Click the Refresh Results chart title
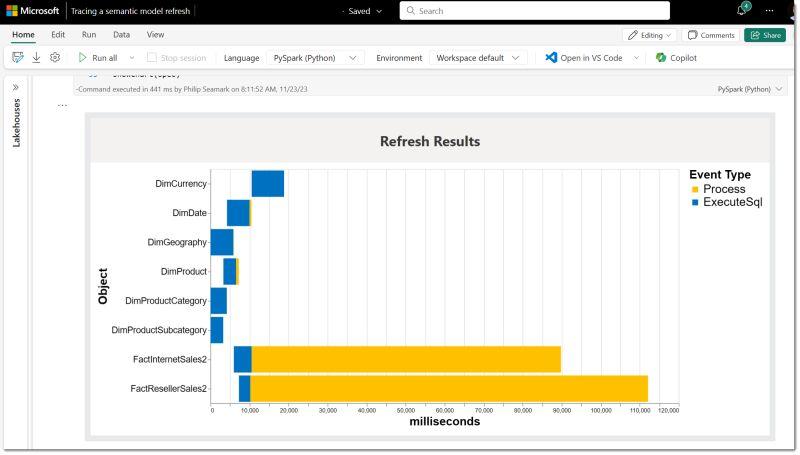 pos(432,142)
